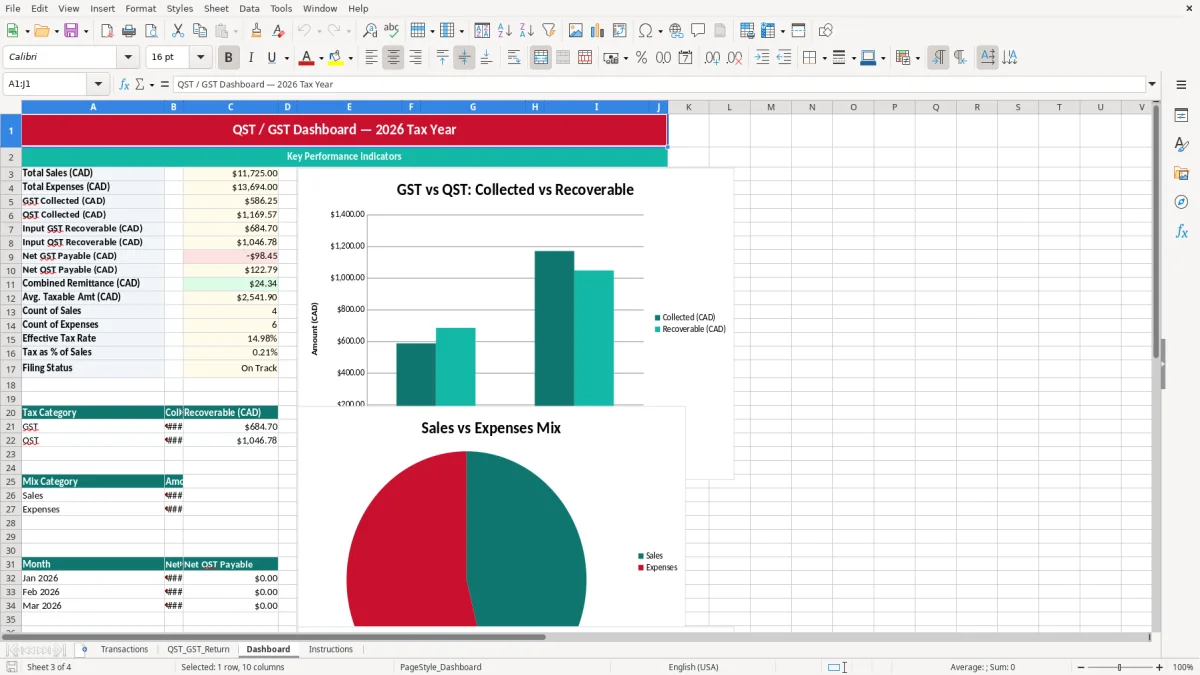Toggle Italic formatting
Screen dimensions: 1200x675
250,58
